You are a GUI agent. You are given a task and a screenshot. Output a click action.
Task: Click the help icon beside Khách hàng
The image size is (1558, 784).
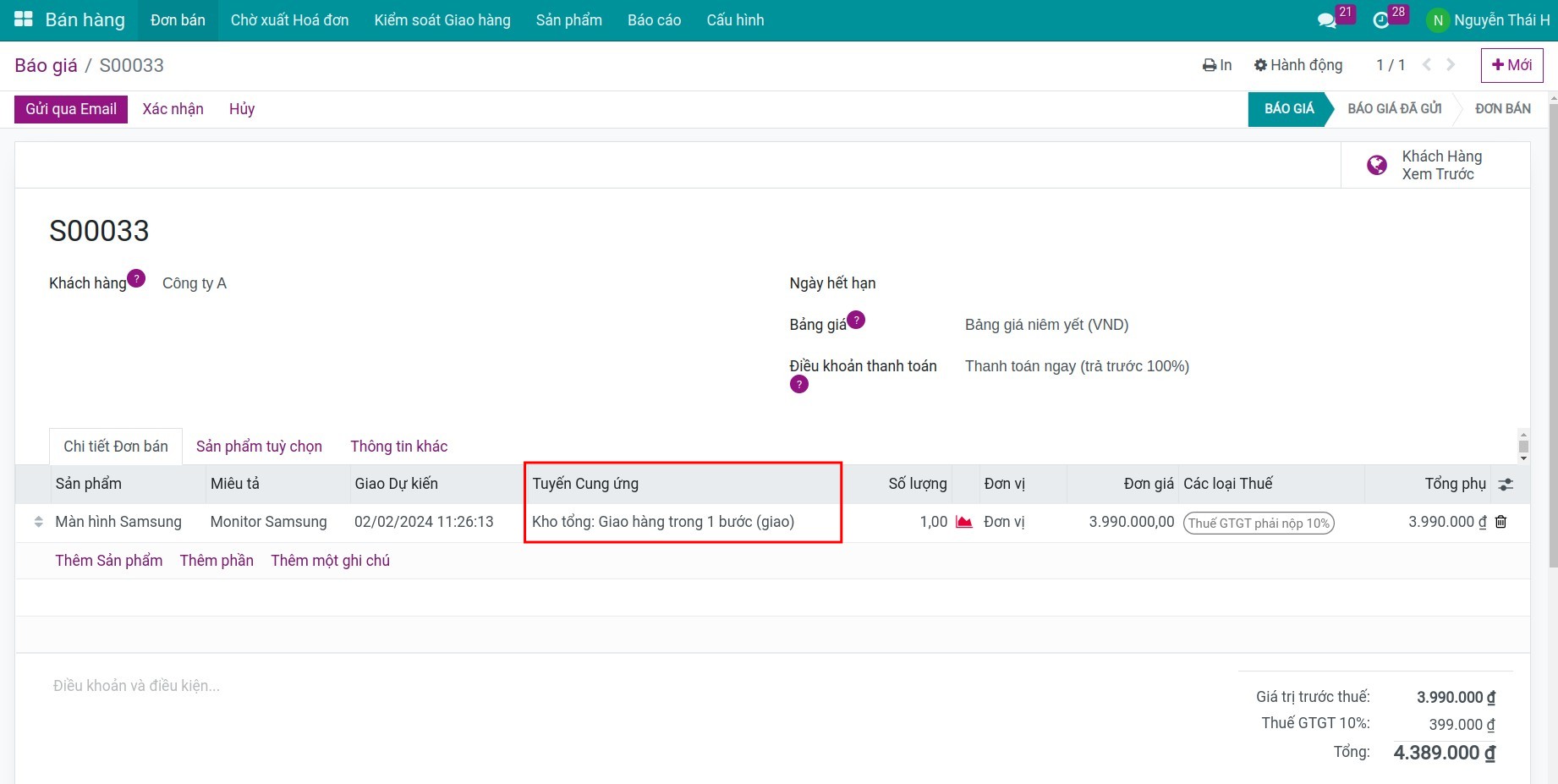[x=136, y=278]
